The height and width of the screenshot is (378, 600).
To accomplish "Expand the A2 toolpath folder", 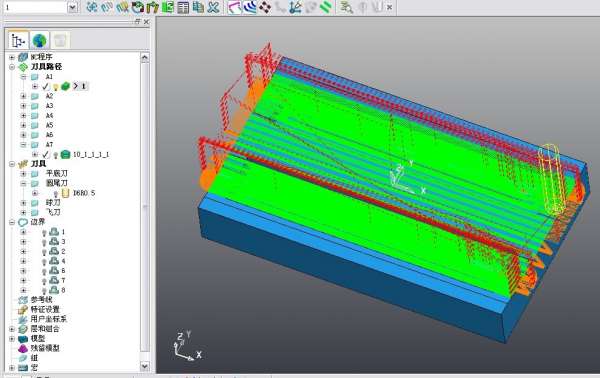I will [24, 96].
